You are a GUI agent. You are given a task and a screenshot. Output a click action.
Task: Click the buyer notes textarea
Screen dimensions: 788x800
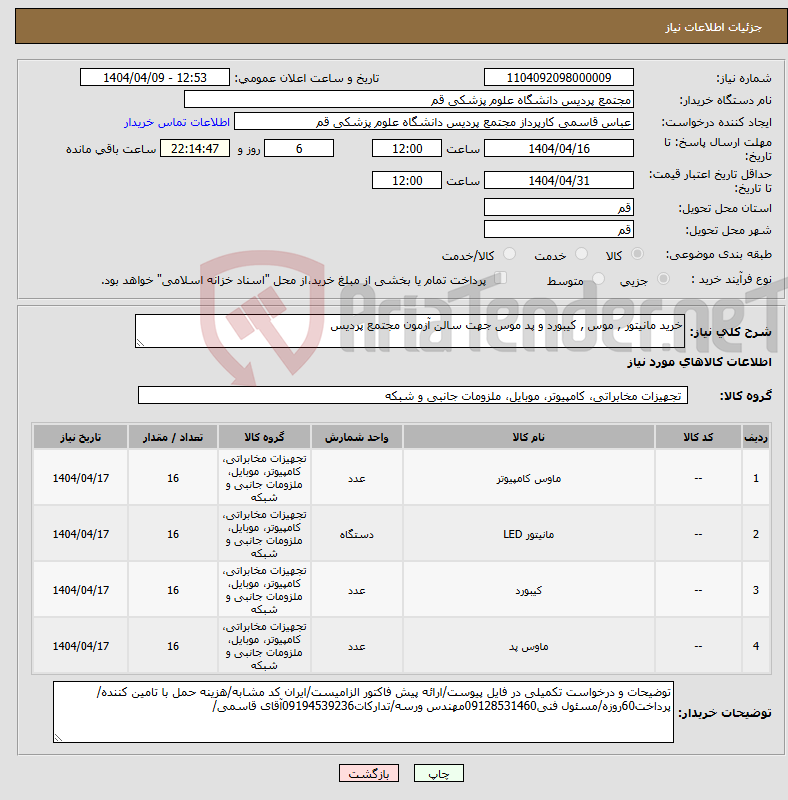click(363, 712)
